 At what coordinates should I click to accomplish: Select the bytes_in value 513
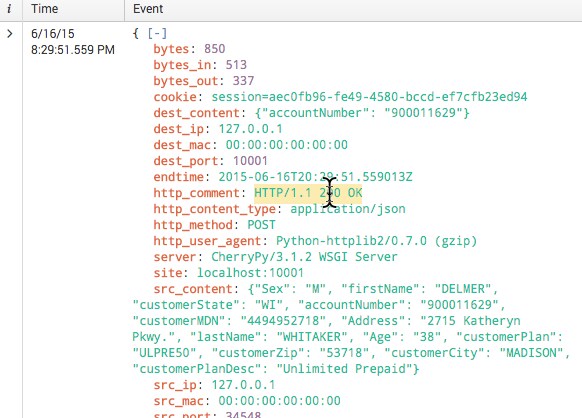236,65
